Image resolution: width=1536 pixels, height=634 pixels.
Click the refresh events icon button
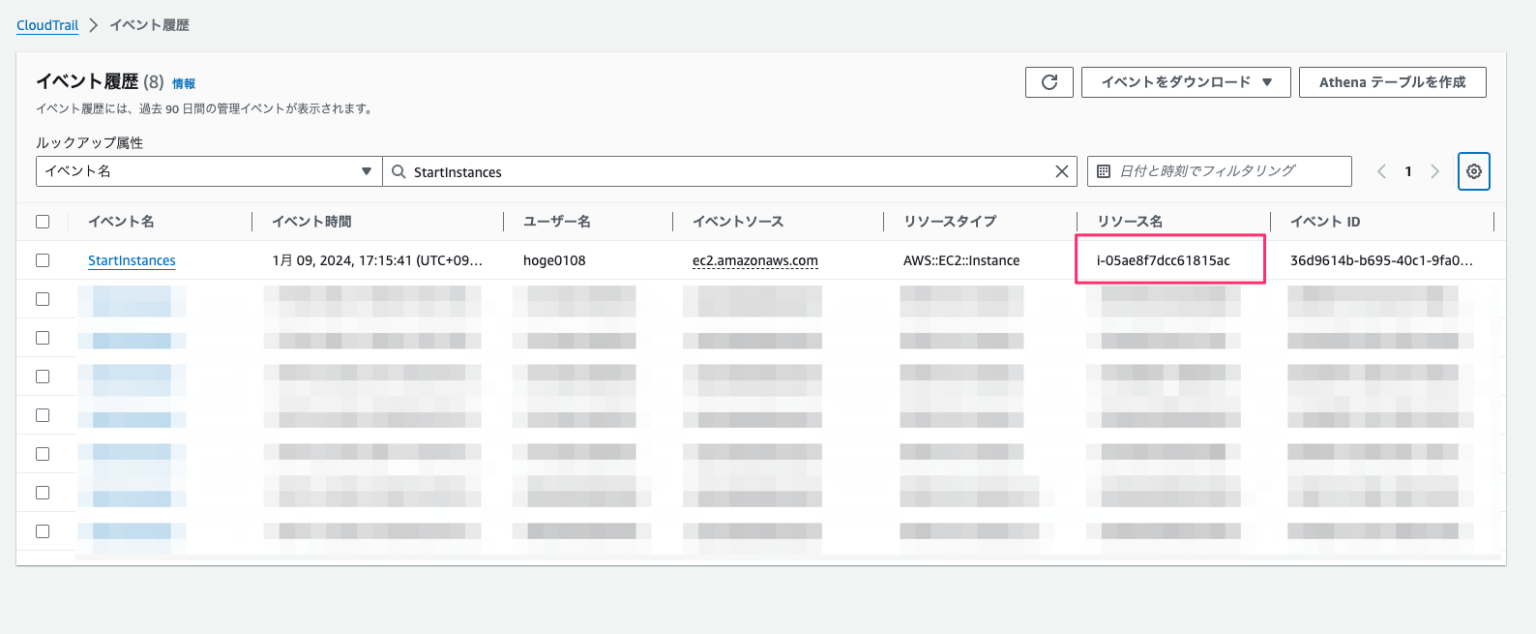[1049, 82]
